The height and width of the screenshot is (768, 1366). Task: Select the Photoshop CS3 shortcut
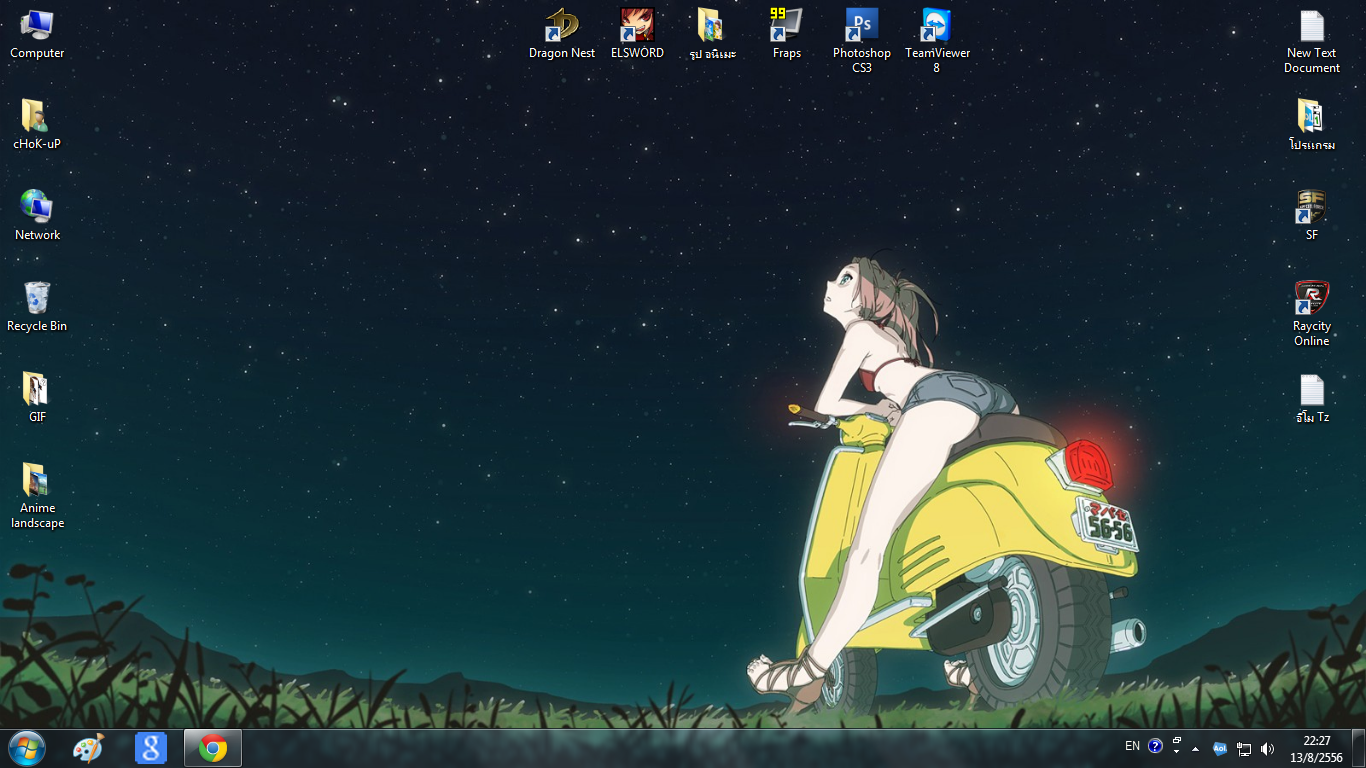[x=862, y=41]
